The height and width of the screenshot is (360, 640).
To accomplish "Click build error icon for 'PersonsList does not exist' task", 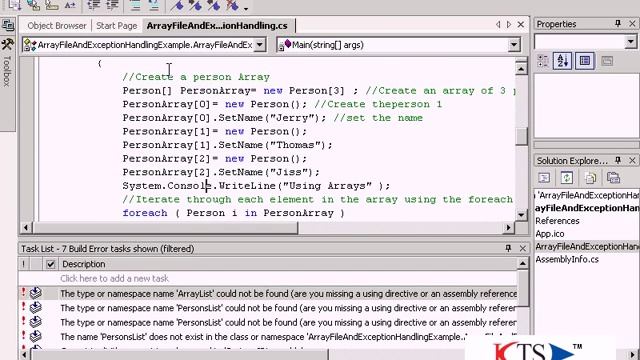I will click(36, 336).
